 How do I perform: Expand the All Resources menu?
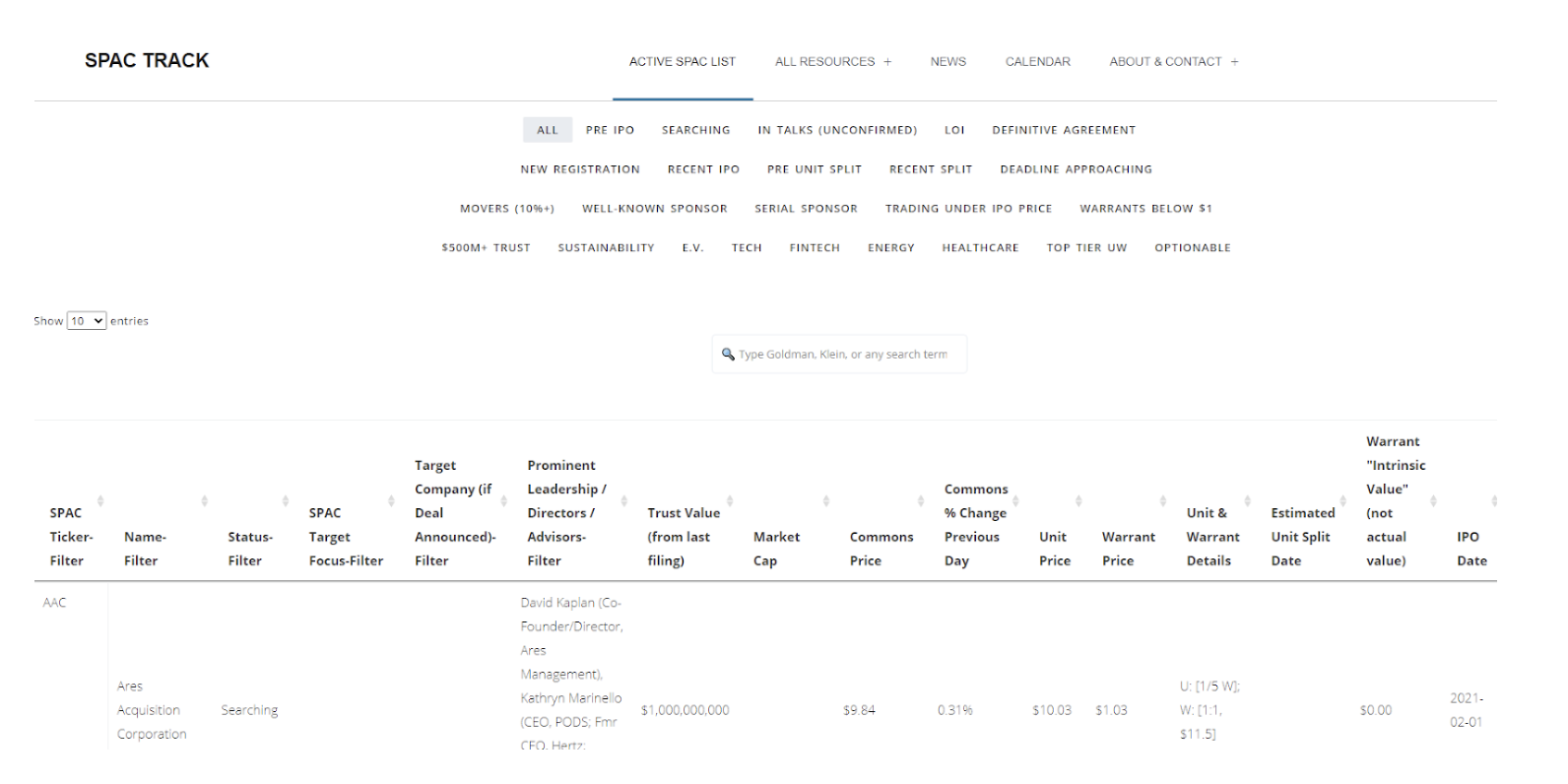pyautogui.click(x=832, y=61)
